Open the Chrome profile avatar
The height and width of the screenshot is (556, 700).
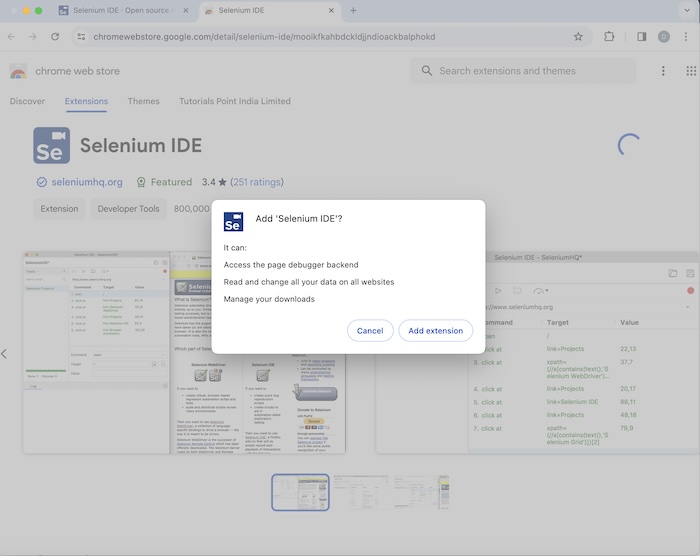coord(664,37)
